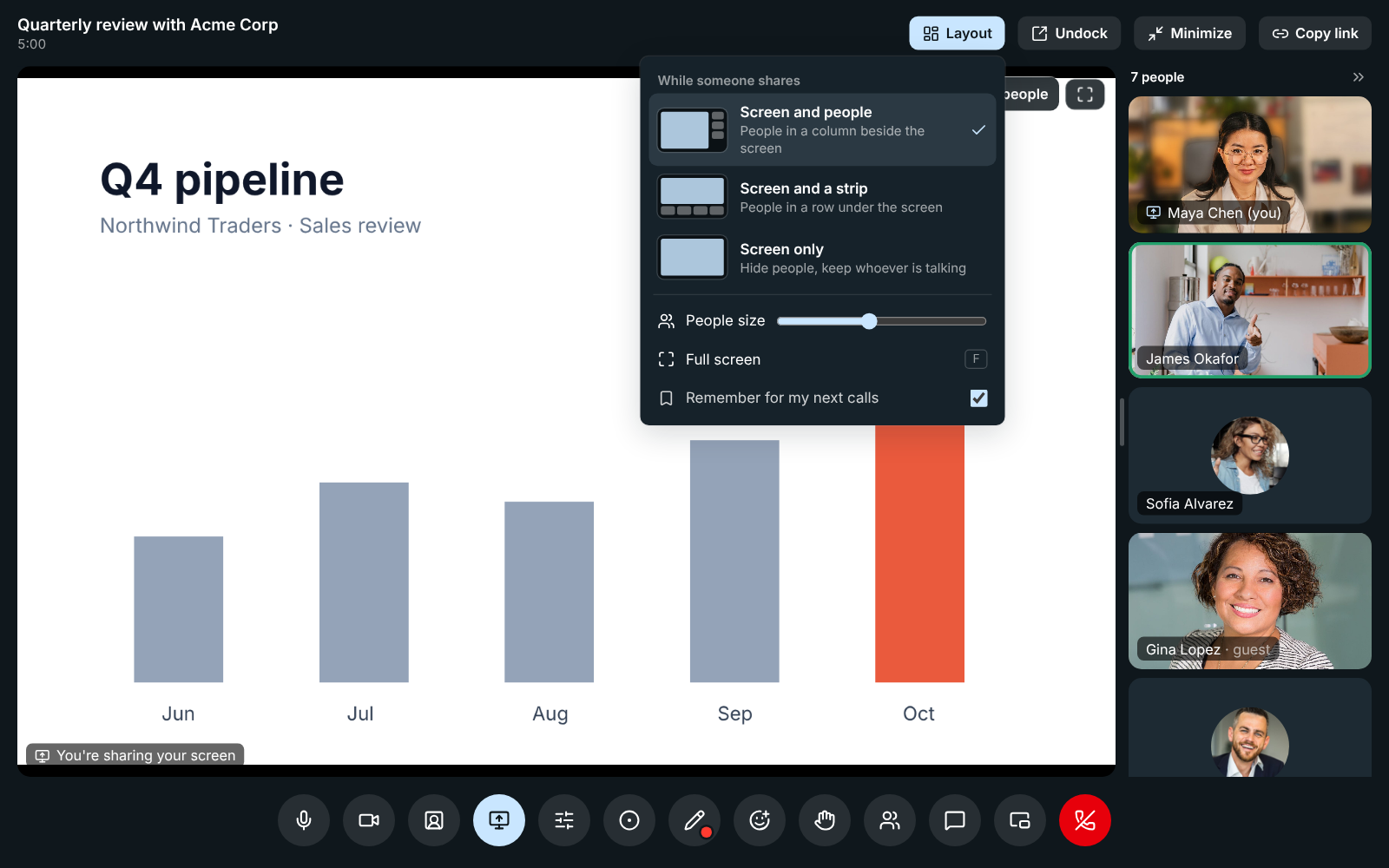
Task: Mute the microphone in the call toolbar
Action: tap(304, 820)
